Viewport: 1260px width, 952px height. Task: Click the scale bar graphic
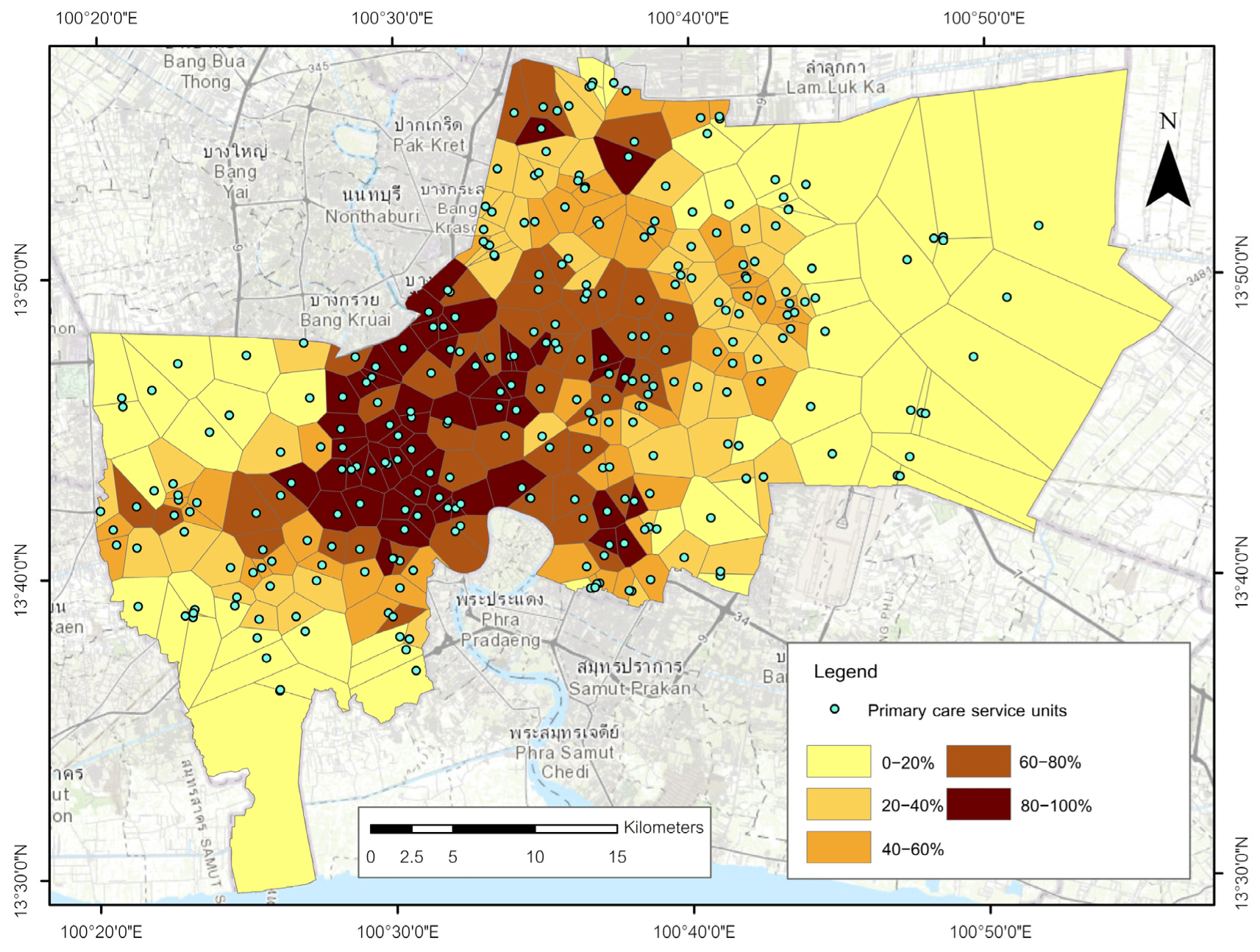[493, 829]
